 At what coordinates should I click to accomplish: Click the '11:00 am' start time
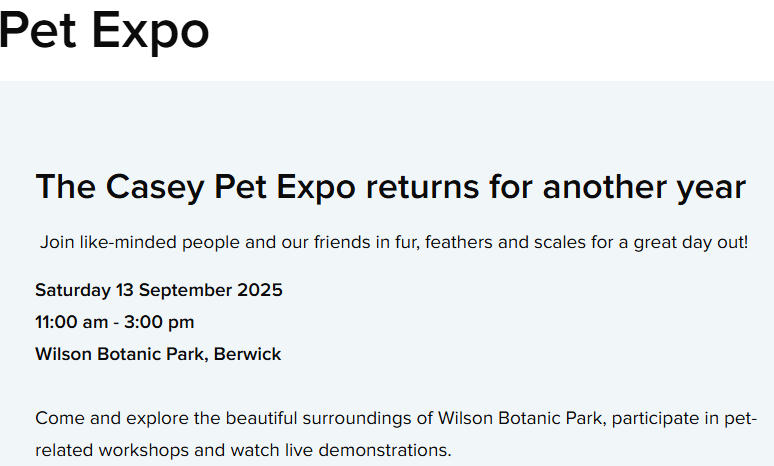click(x=69, y=323)
